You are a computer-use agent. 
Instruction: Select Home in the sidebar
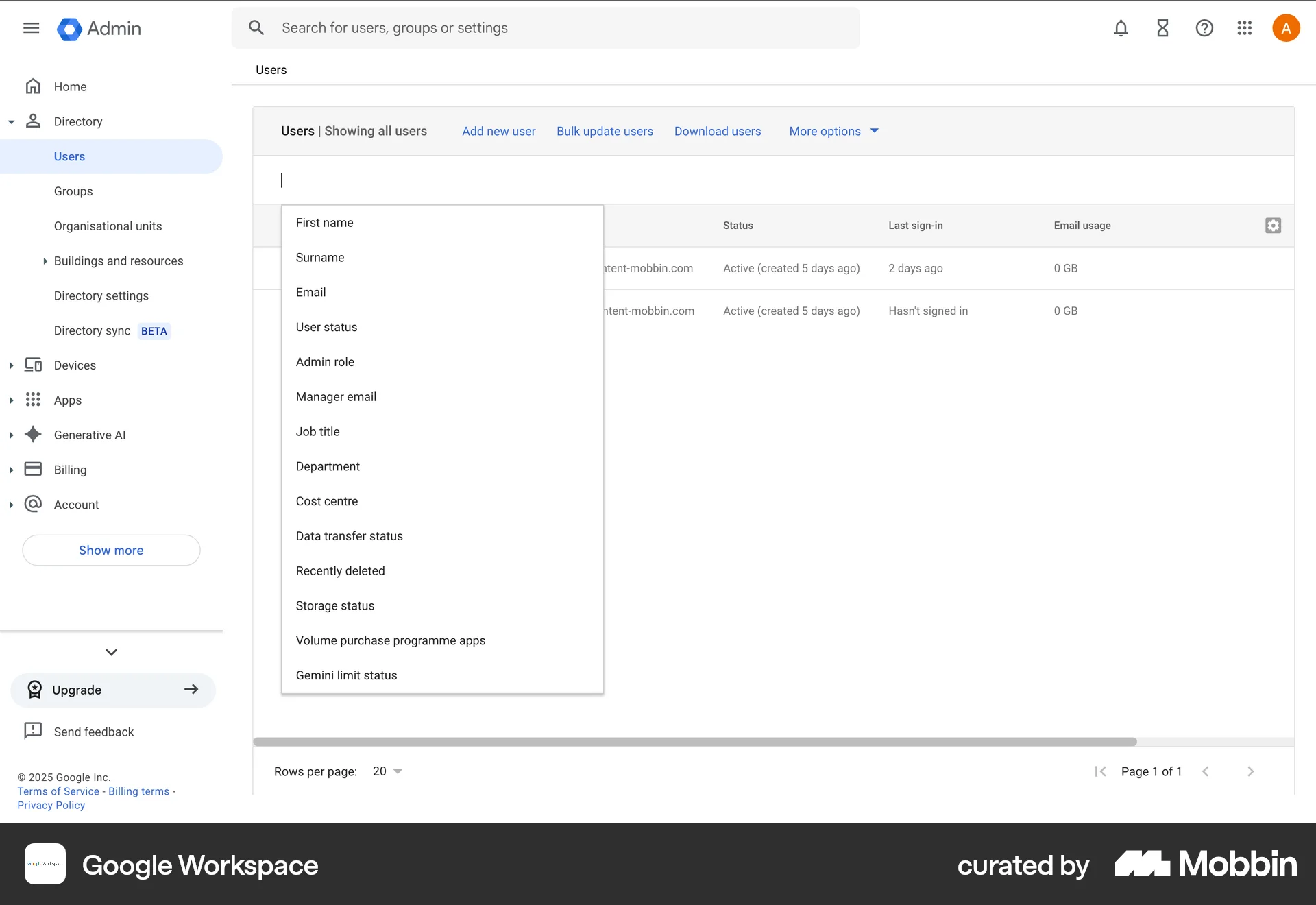(70, 86)
